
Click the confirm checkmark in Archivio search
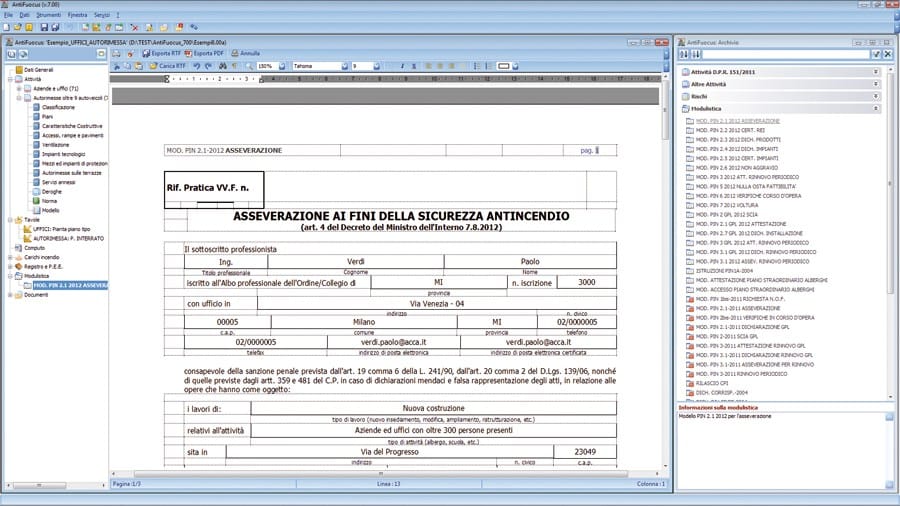click(x=876, y=54)
